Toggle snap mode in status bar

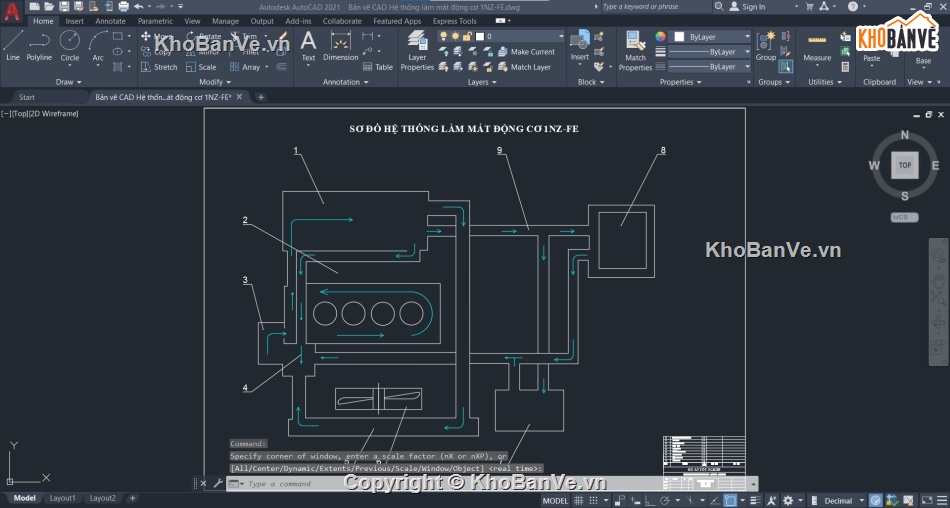click(594, 501)
